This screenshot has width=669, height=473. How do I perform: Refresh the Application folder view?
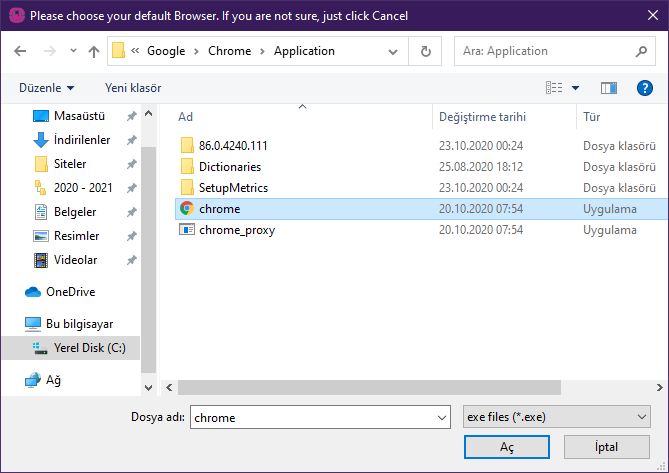coord(425,51)
